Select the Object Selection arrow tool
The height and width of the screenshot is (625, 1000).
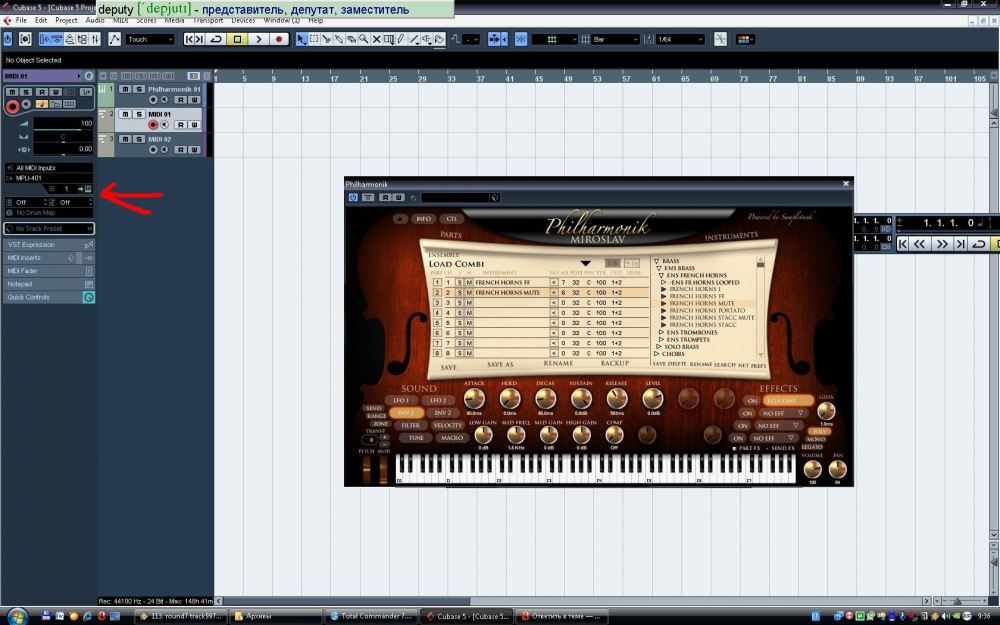pos(302,40)
